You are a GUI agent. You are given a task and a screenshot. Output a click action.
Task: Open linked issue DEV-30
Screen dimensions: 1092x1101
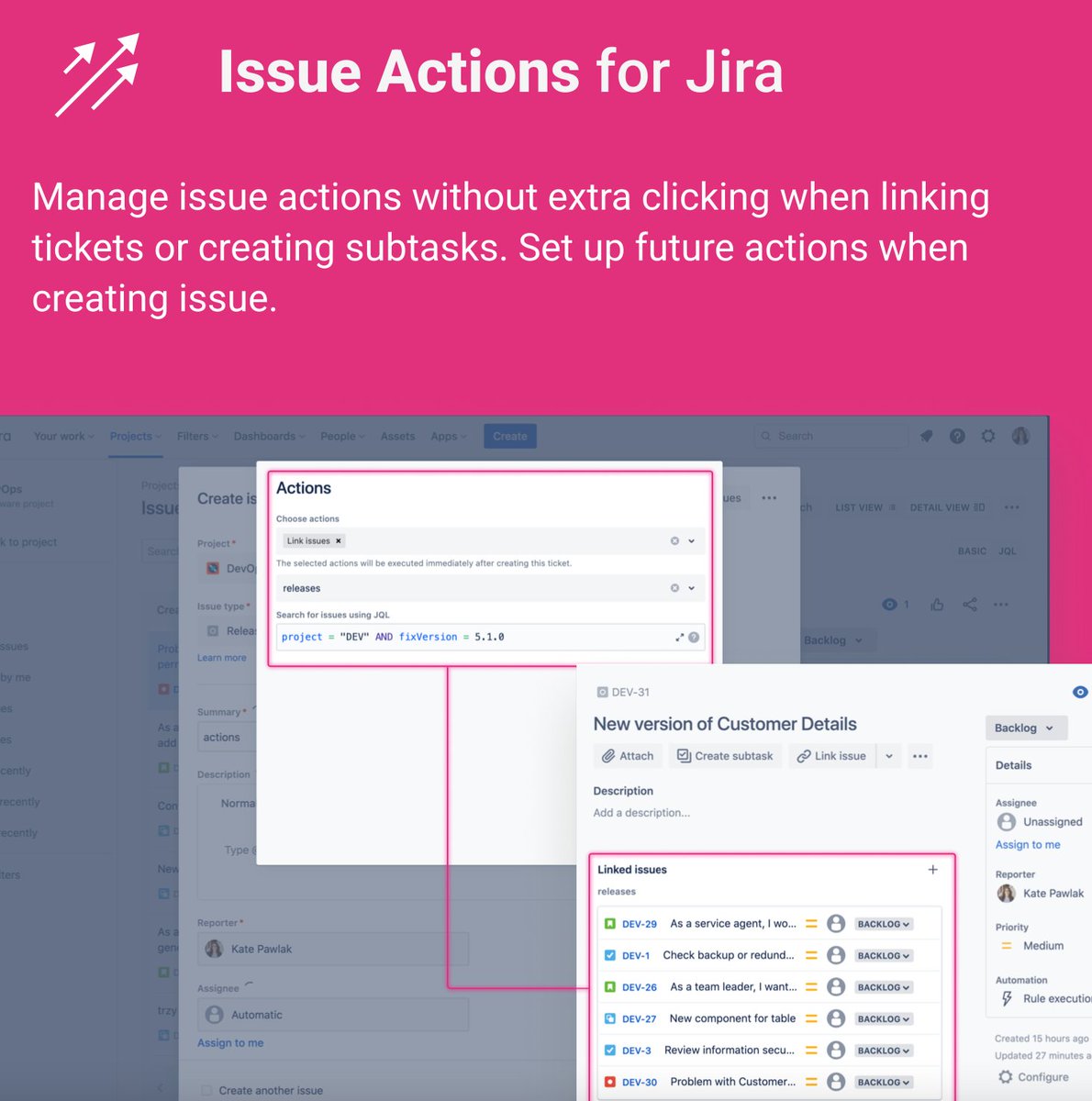[640, 1083]
